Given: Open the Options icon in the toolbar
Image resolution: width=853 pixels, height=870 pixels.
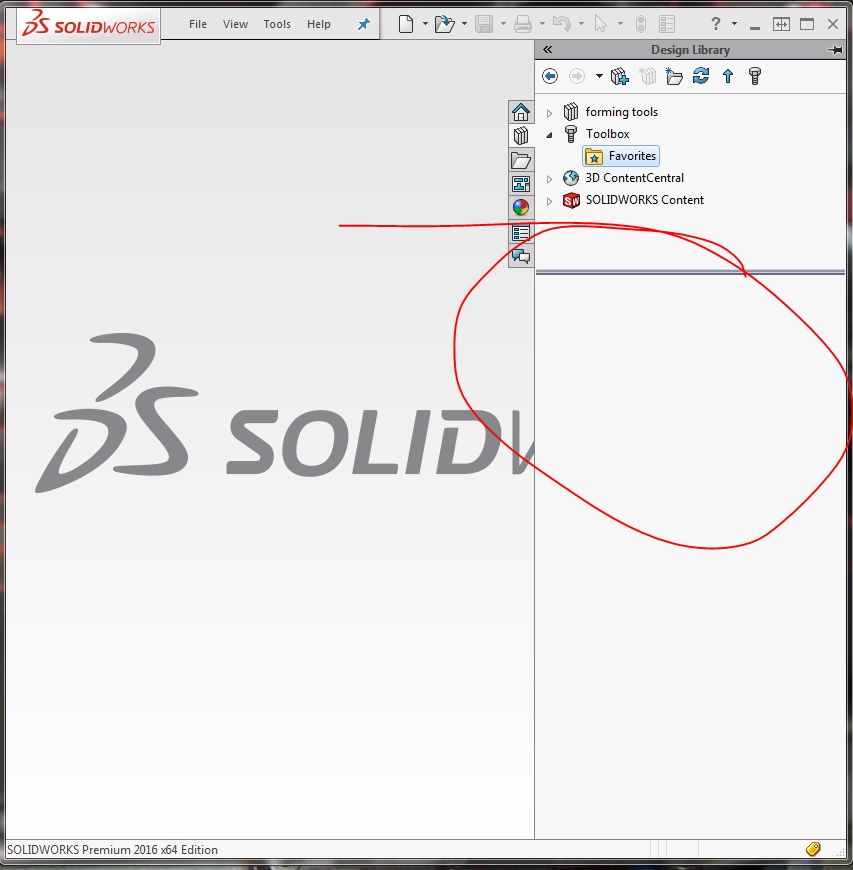Looking at the screenshot, I should coord(667,24).
